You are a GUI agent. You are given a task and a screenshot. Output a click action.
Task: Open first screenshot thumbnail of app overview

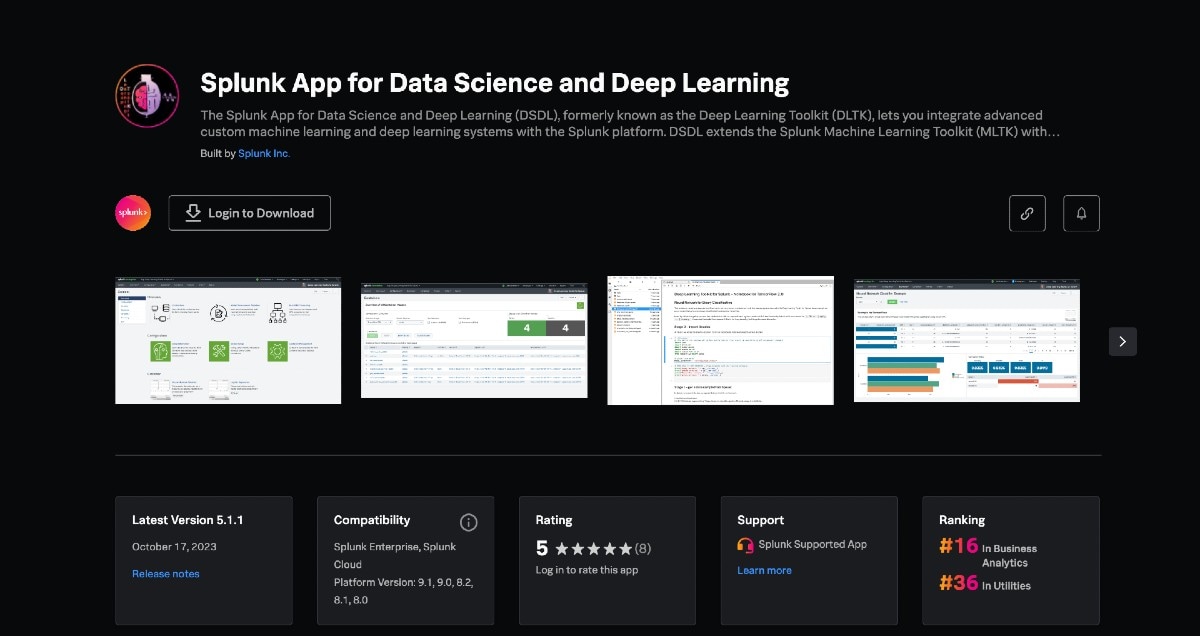(x=228, y=341)
